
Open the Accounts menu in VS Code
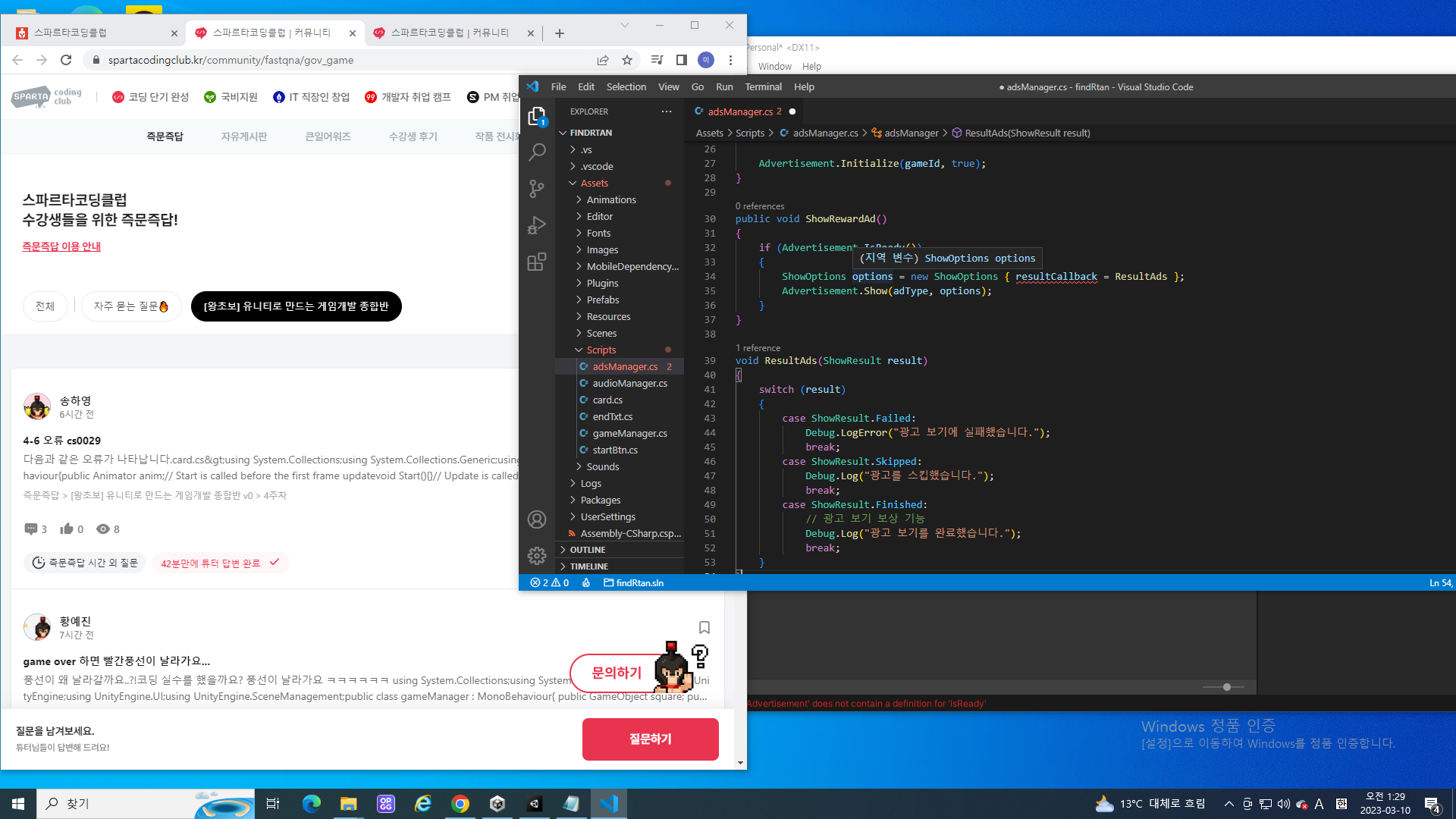537,519
